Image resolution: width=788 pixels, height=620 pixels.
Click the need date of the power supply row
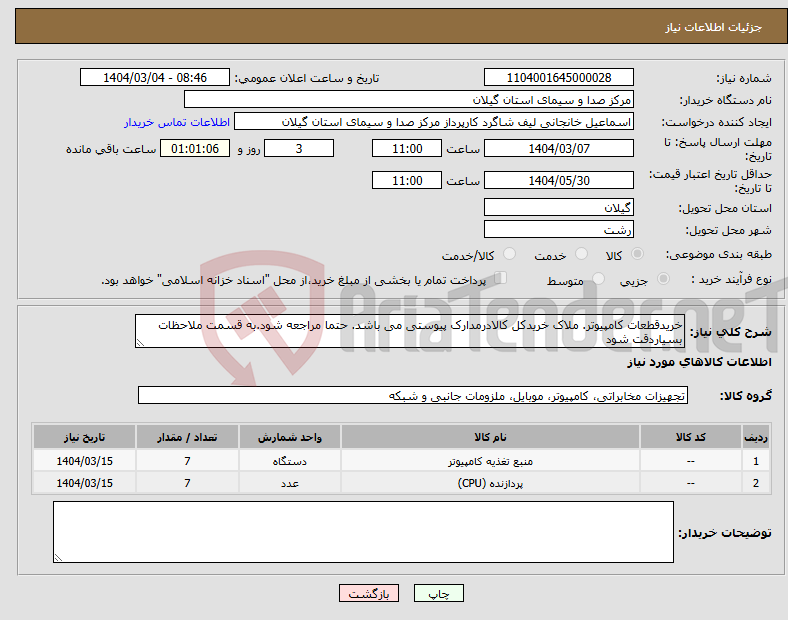coord(84,461)
